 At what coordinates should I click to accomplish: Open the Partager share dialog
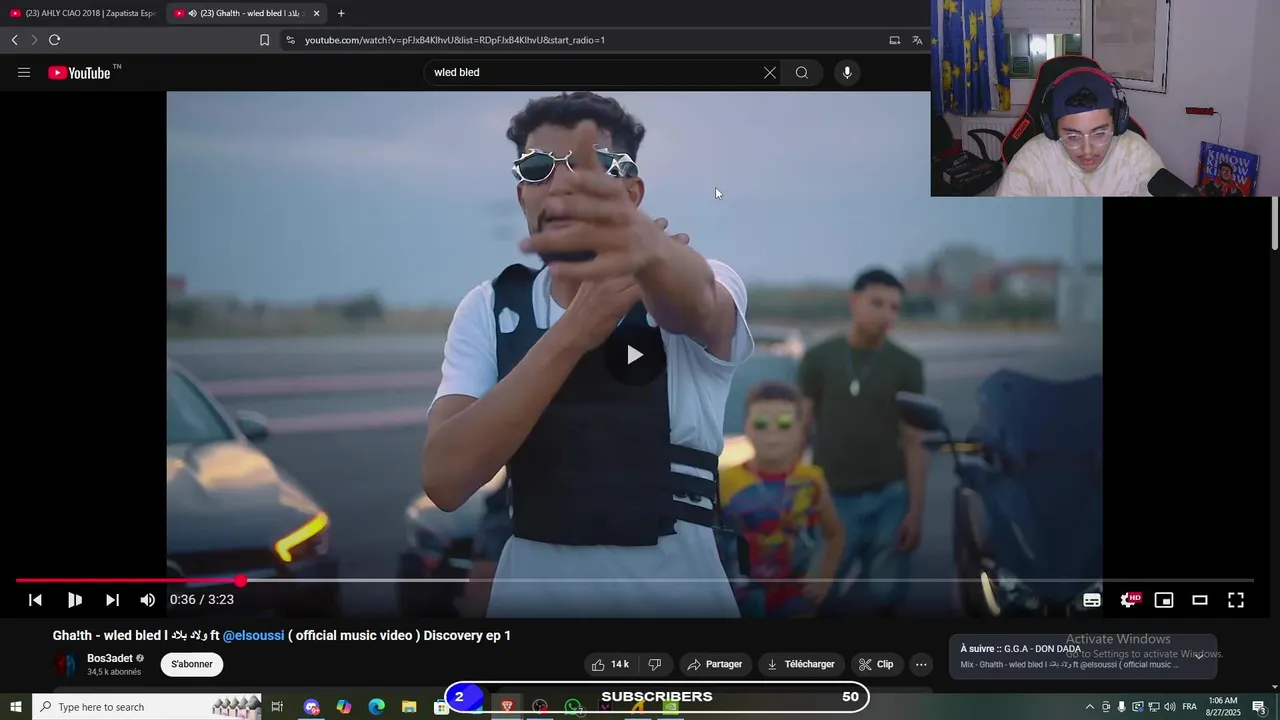point(715,664)
